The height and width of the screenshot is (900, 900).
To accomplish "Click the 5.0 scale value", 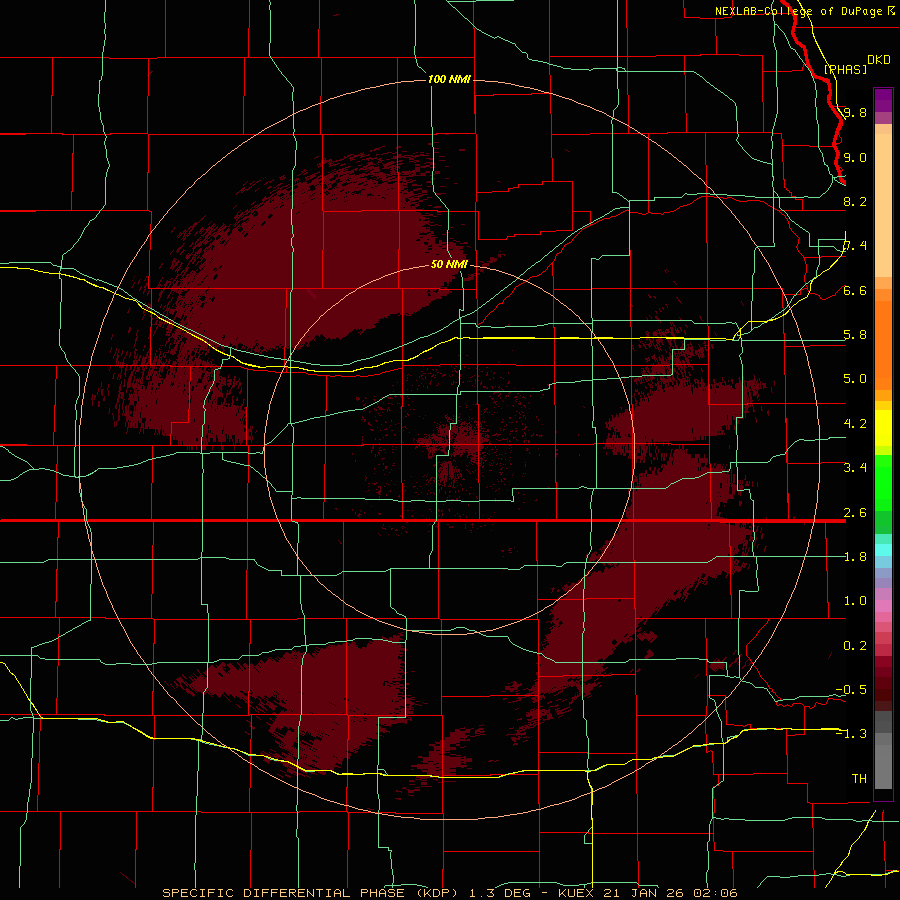I will pos(855,379).
